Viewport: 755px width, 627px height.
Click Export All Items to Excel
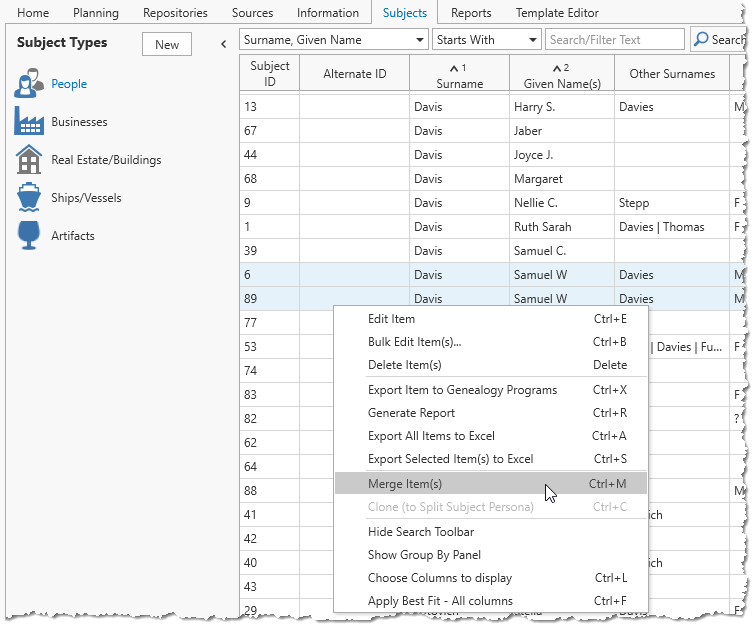[x=431, y=436]
